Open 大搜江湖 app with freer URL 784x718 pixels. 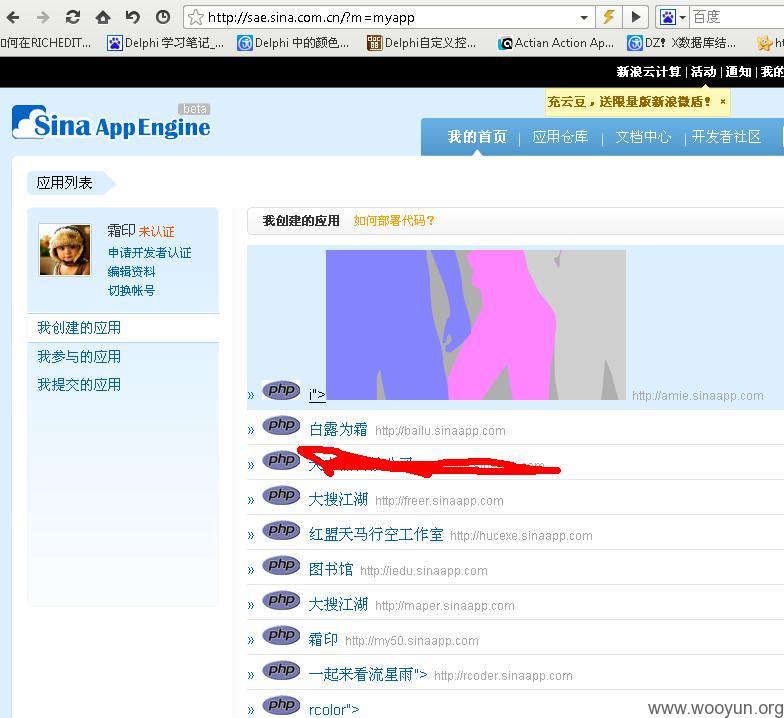[x=338, y=499]
